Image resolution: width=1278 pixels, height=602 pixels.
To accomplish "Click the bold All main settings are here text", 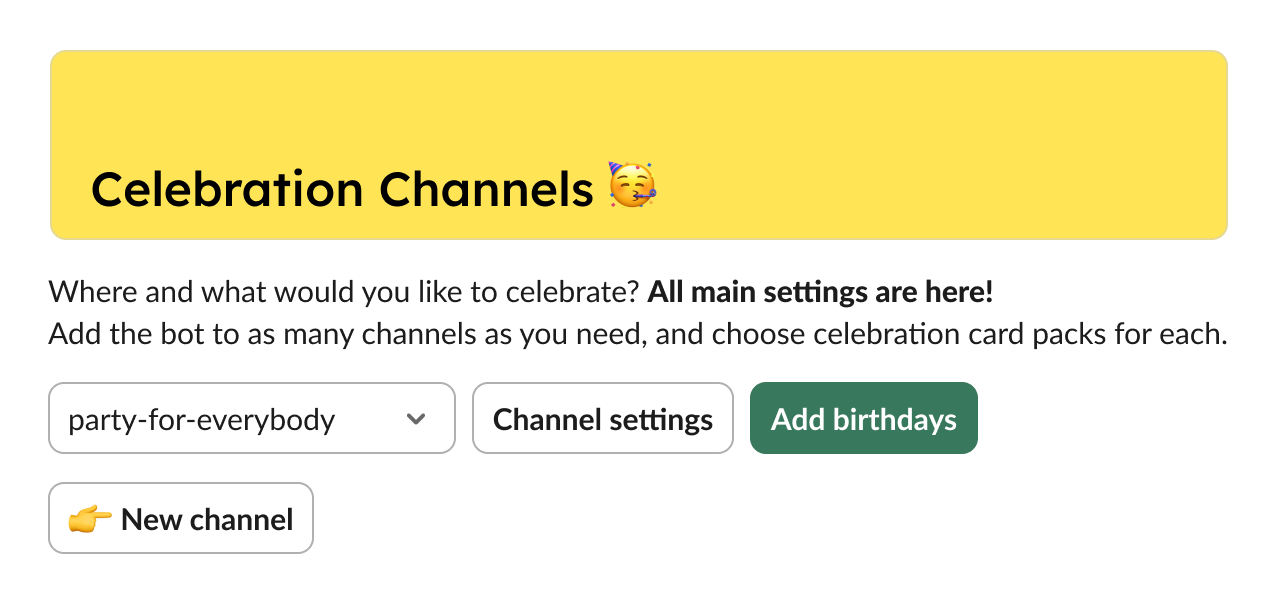I will click(x=819, y=291).
